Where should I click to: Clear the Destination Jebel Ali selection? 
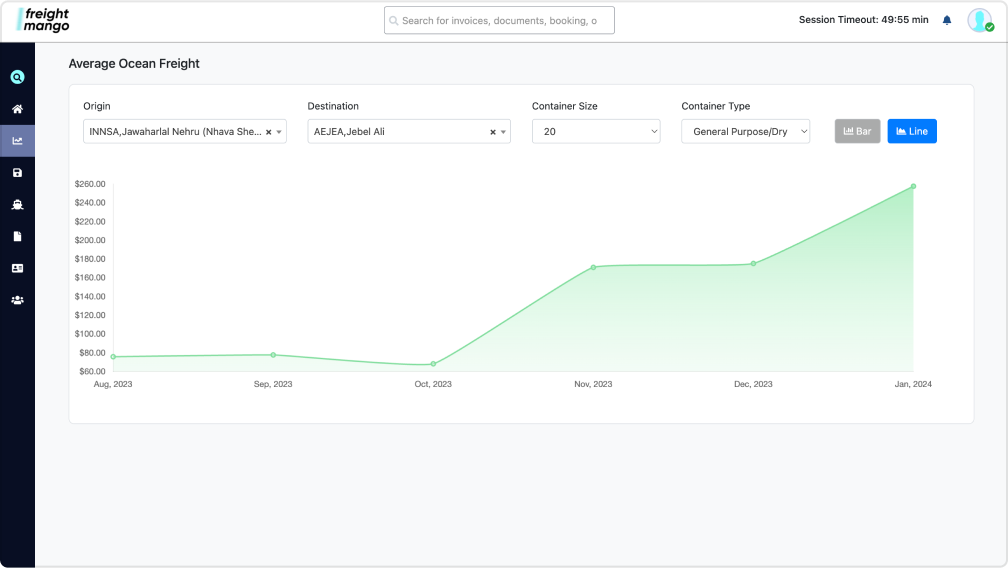coord(493,132)
